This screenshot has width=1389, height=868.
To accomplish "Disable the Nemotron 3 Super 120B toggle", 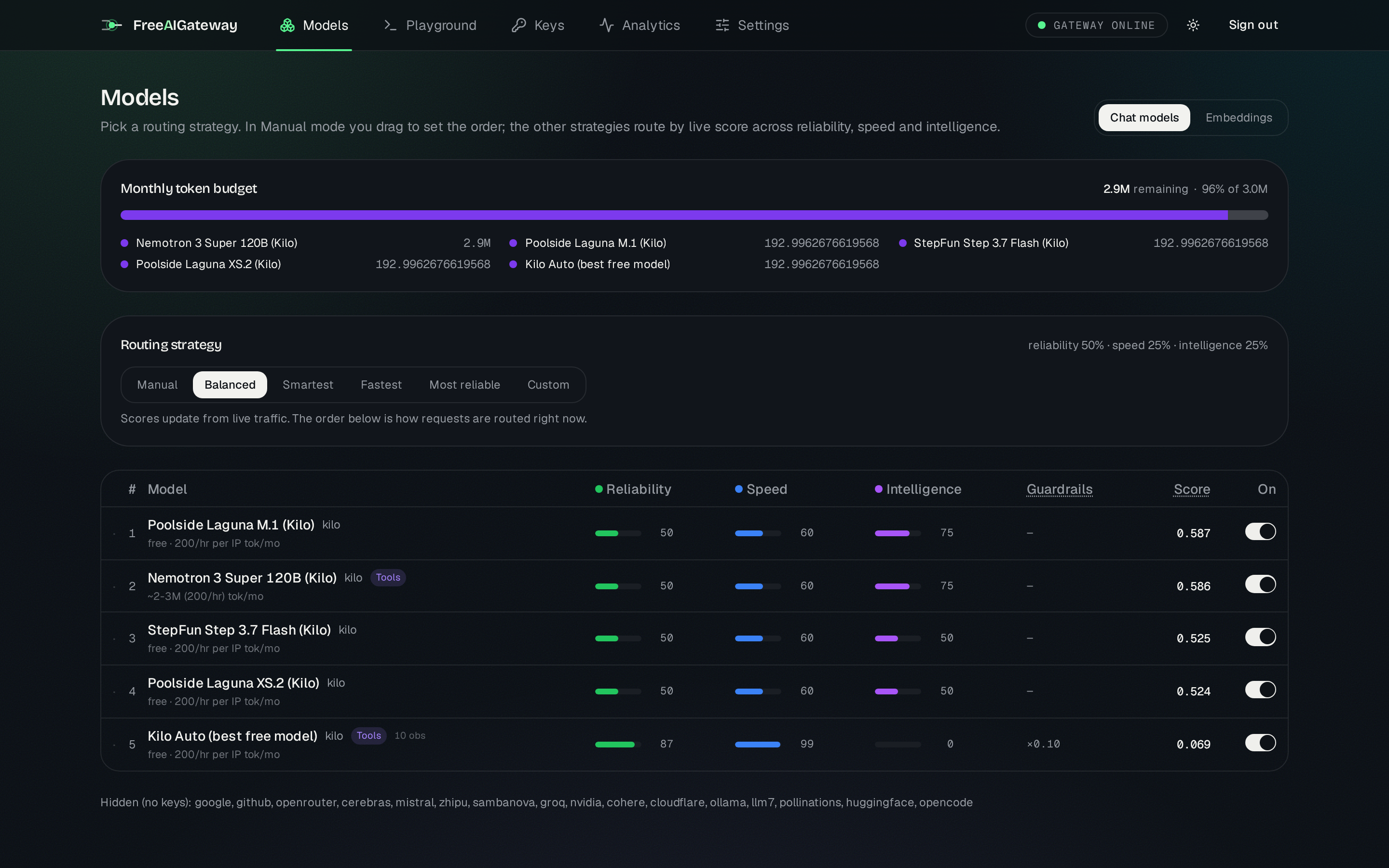I will pos(1260,584).
